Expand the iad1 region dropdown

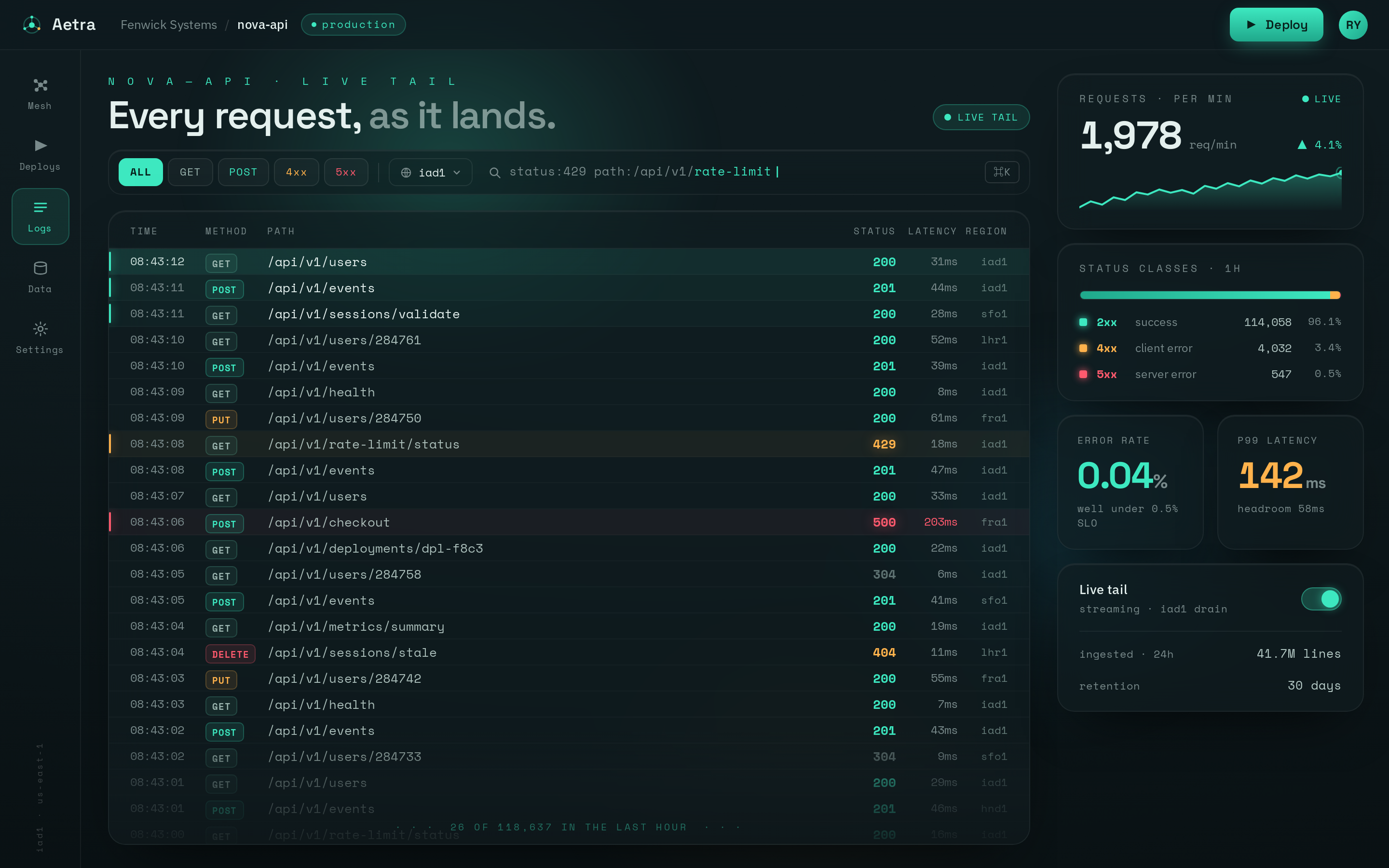[431, 172]
